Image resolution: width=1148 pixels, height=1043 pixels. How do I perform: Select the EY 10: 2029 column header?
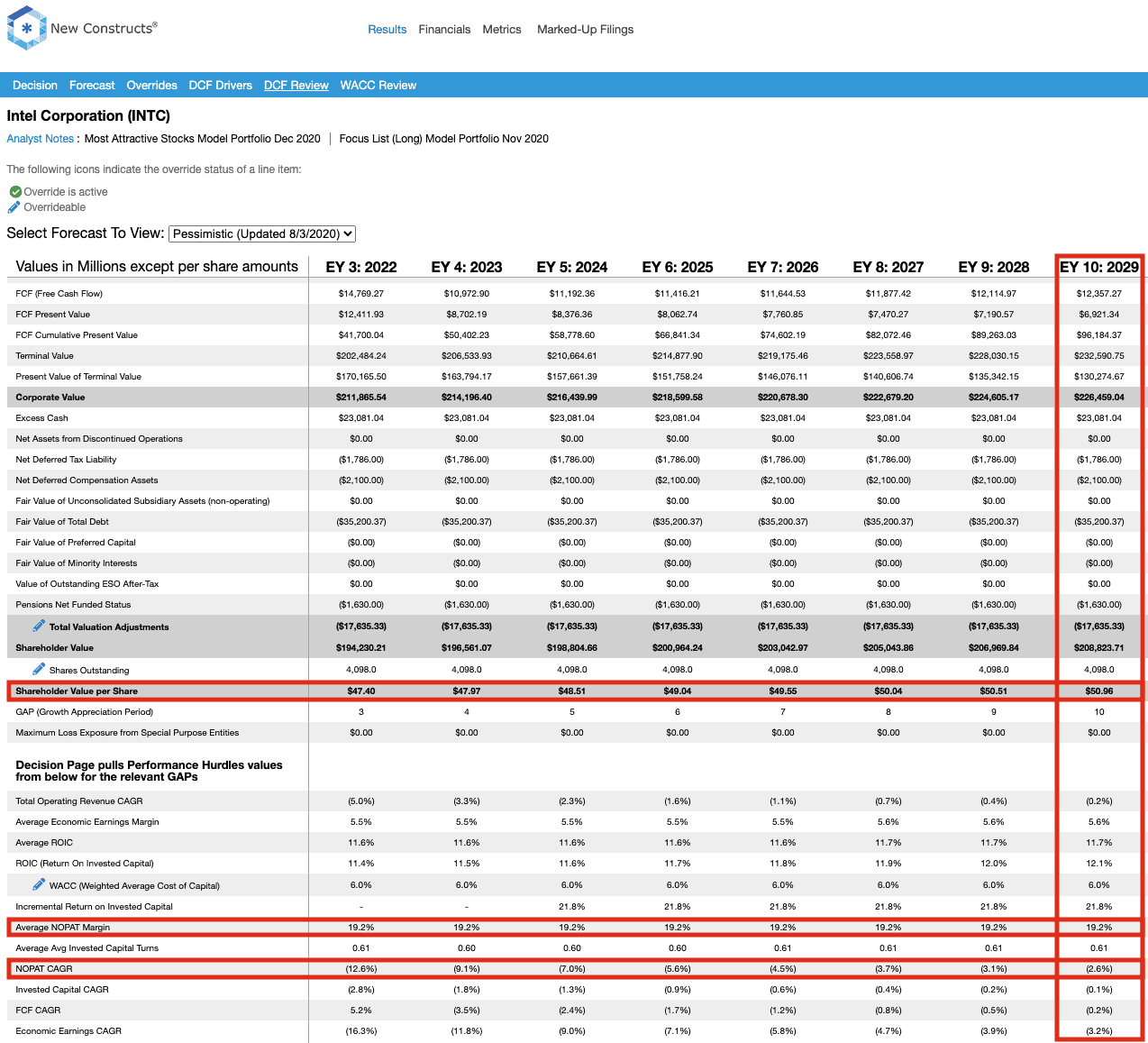tap(1099, 267)
